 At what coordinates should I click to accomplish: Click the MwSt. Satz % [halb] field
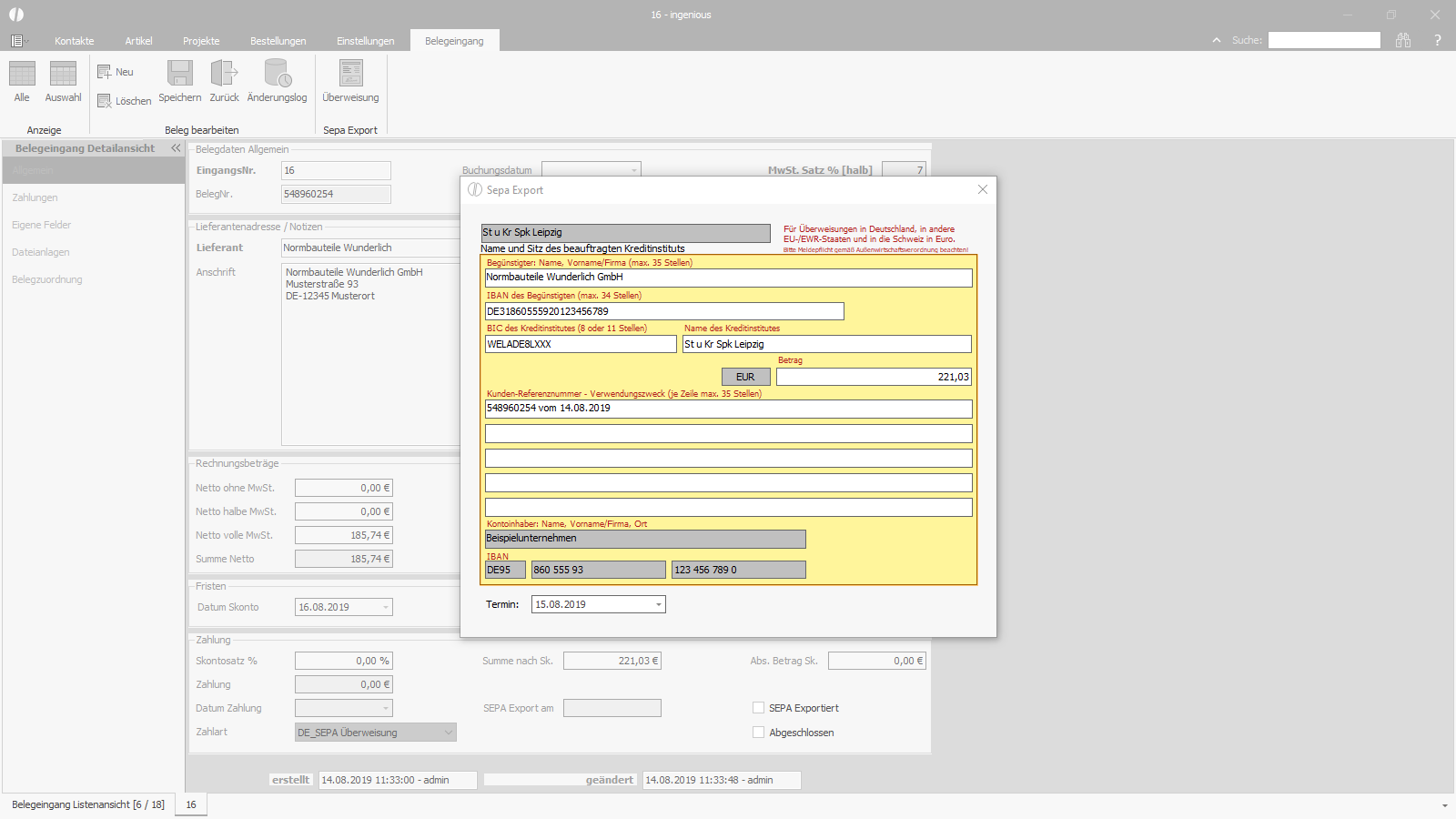coord(904,170)
